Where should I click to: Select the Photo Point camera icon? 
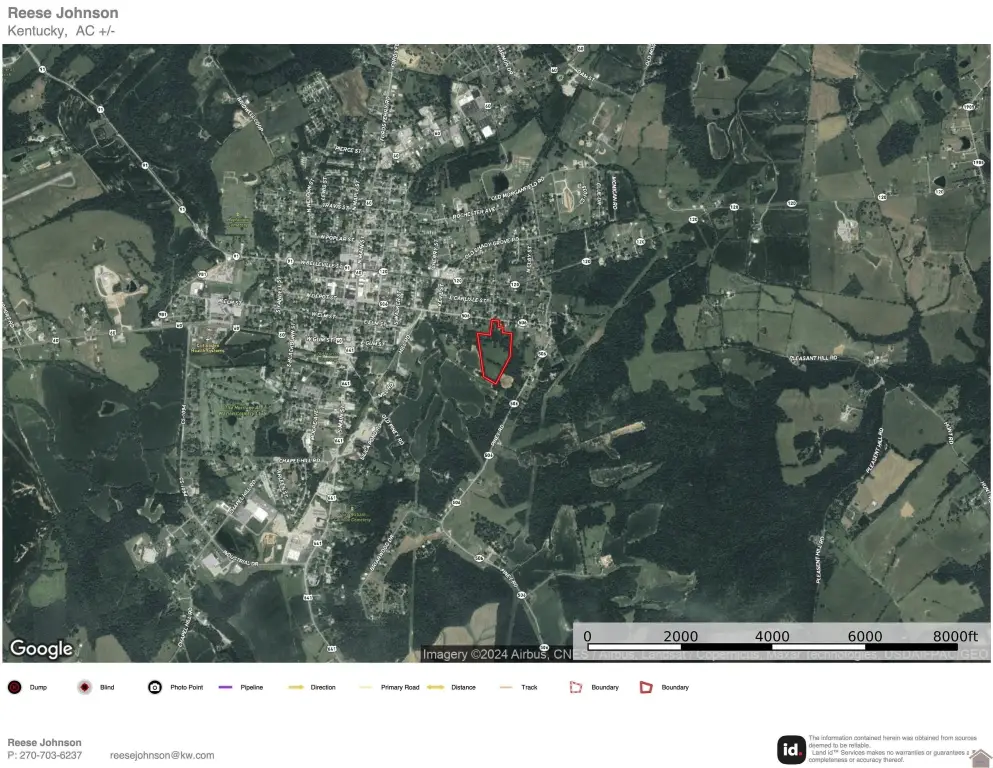tap(155, 688)
